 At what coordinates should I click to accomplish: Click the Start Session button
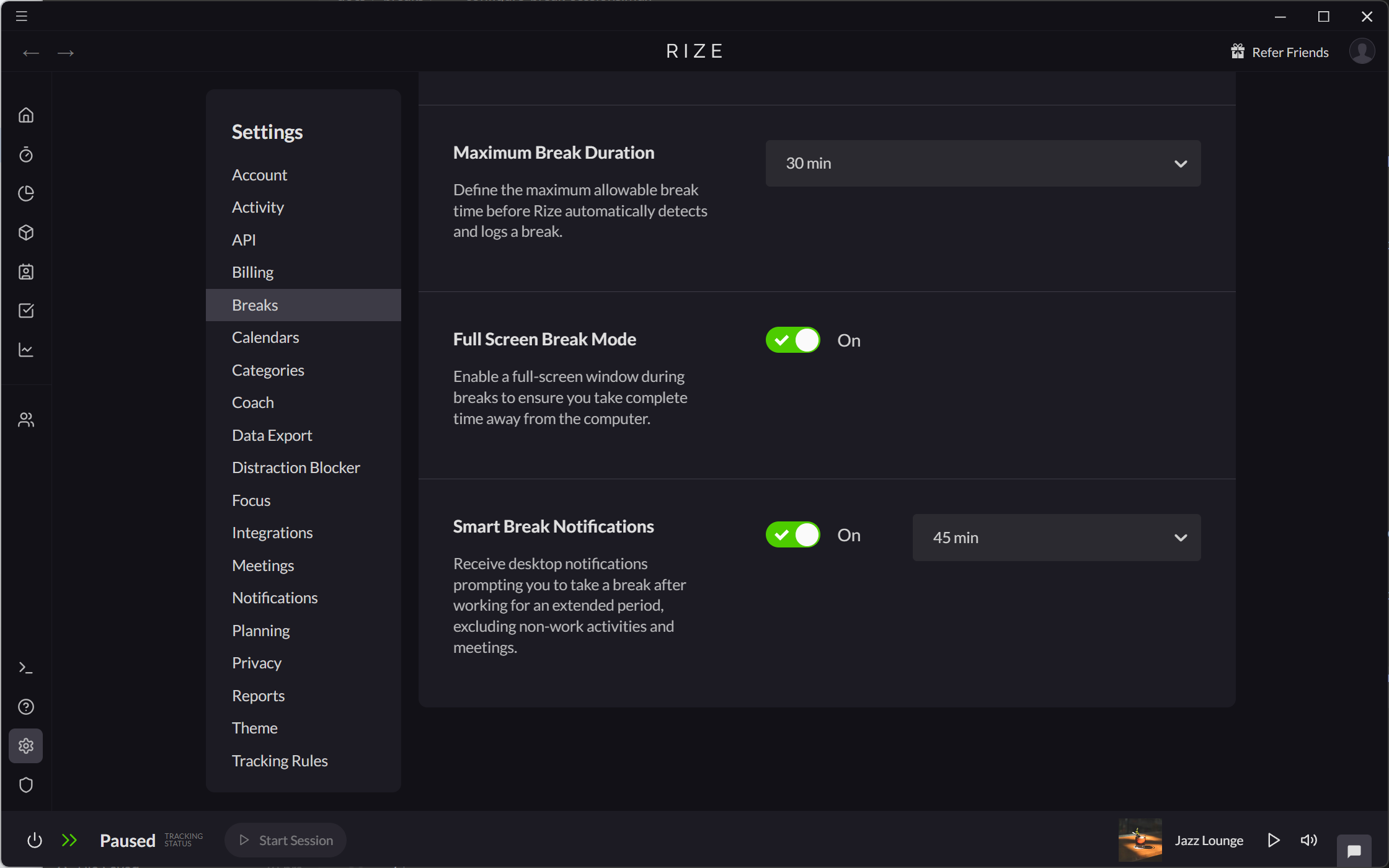(285, 840)
